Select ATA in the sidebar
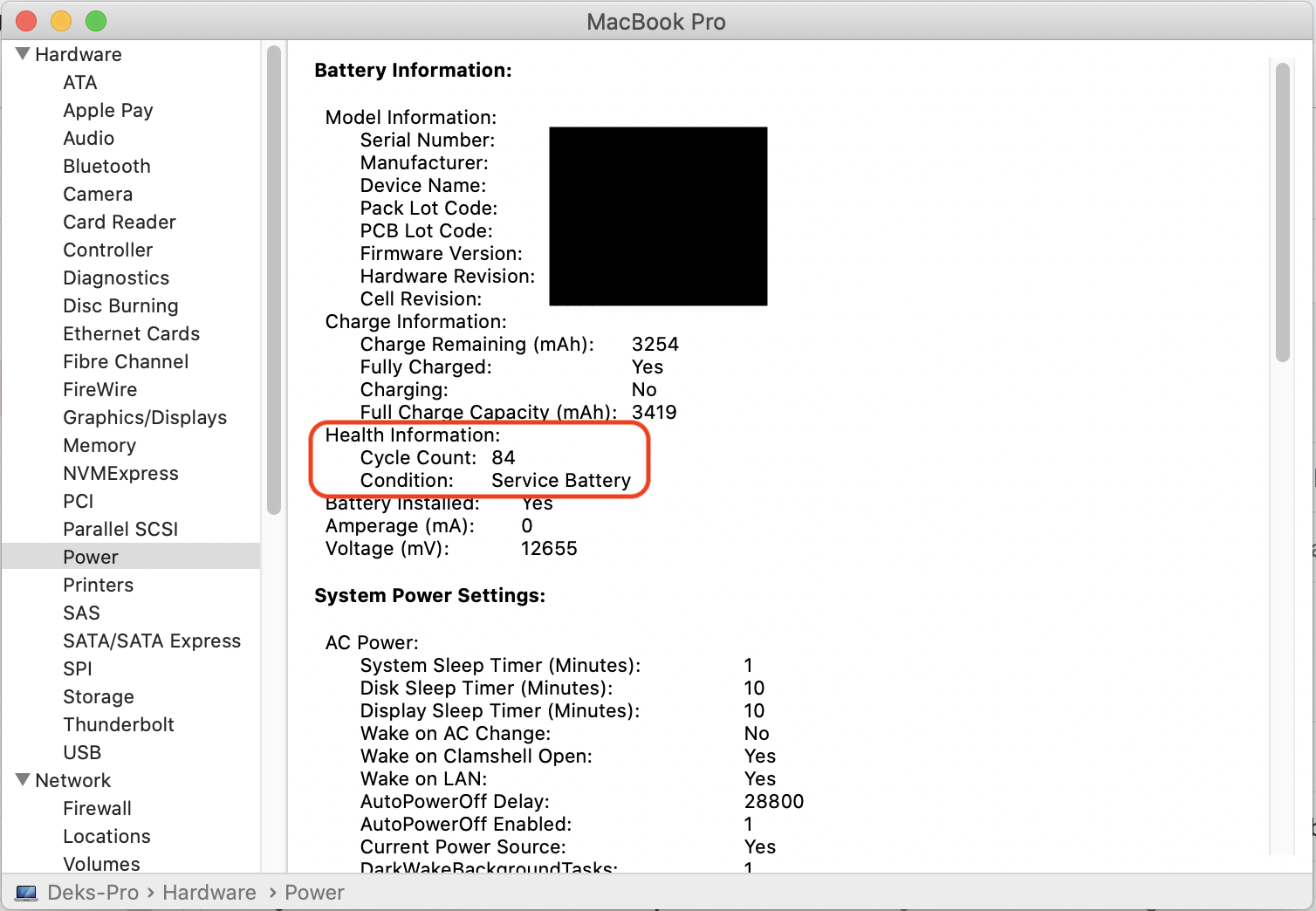Image resolution: width=1316 pixels, height=911 pixels. (x=80, y=82)
